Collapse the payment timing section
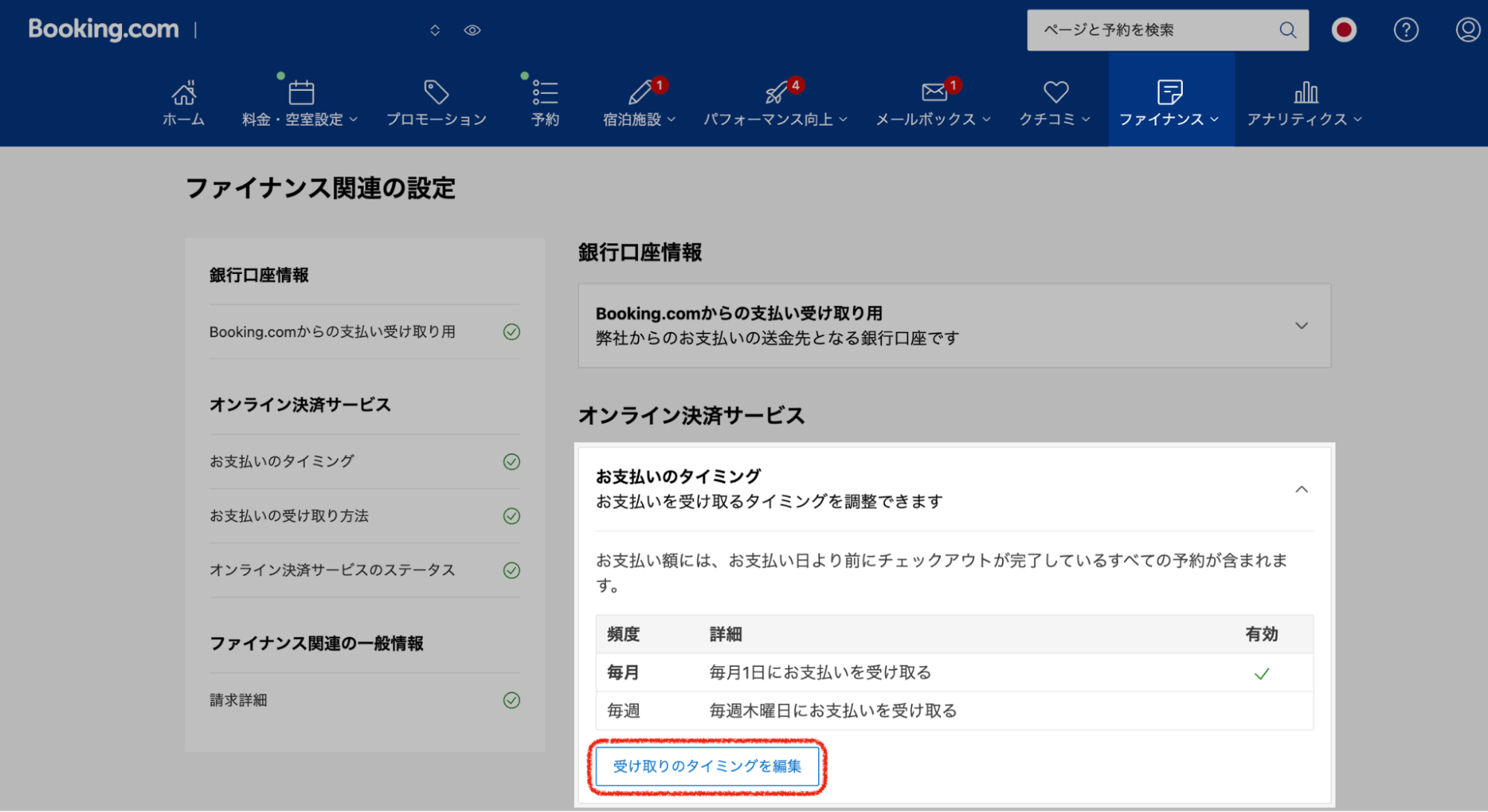Image resolution: width=1488 pixels, height=812 pixels. tap(1300, 489)
